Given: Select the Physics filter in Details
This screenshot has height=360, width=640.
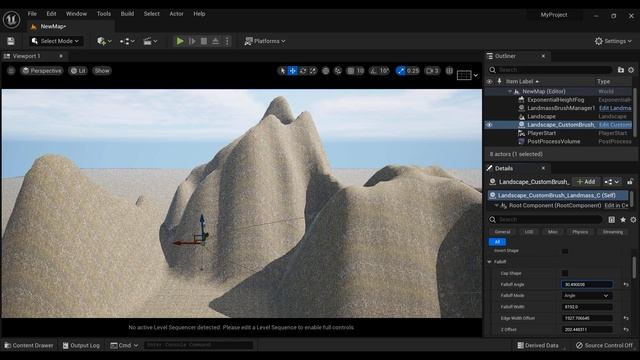Looking at the screenshot, I should click(580, 232).
